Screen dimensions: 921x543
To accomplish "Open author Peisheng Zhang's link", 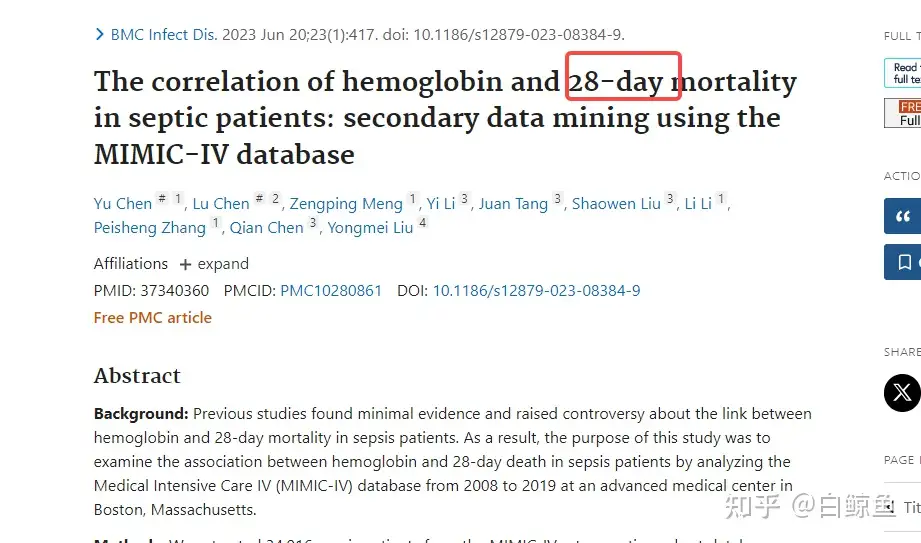I will pyautogui.click(x=150, y=228).
